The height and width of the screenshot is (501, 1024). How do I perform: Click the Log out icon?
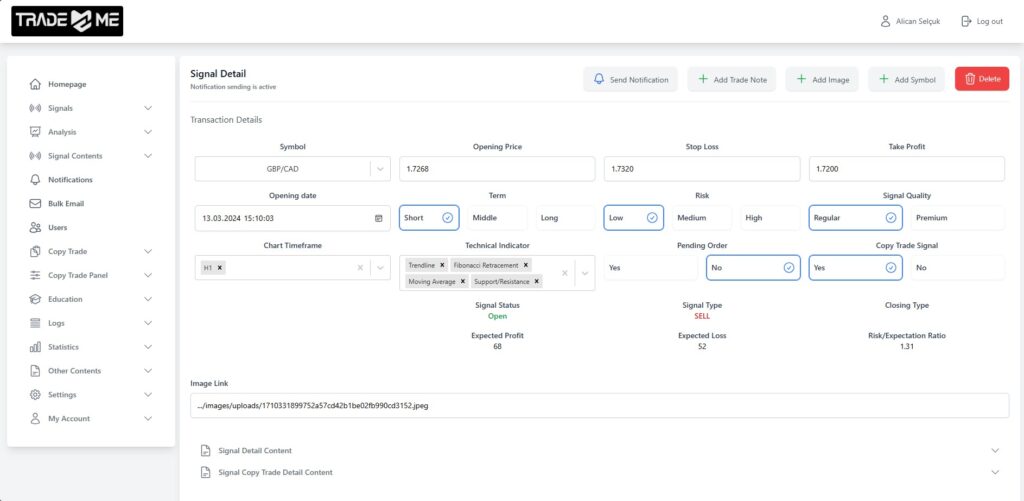[966, 21]
